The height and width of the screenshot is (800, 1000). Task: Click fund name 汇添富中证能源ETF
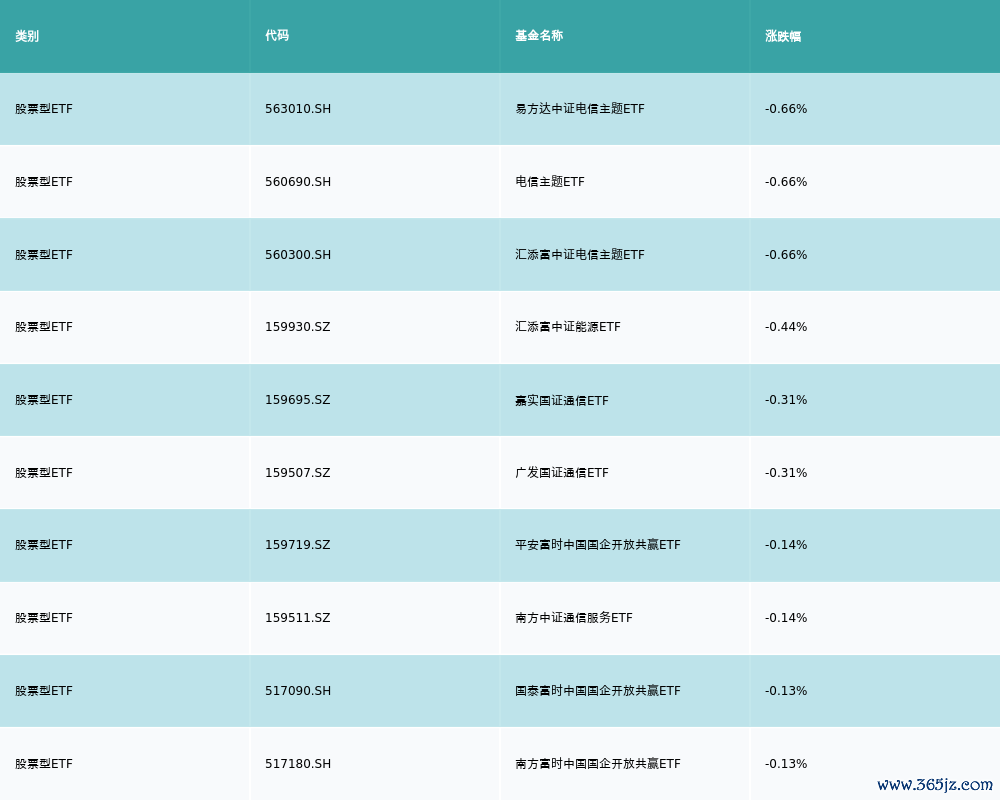click(568, 327)
